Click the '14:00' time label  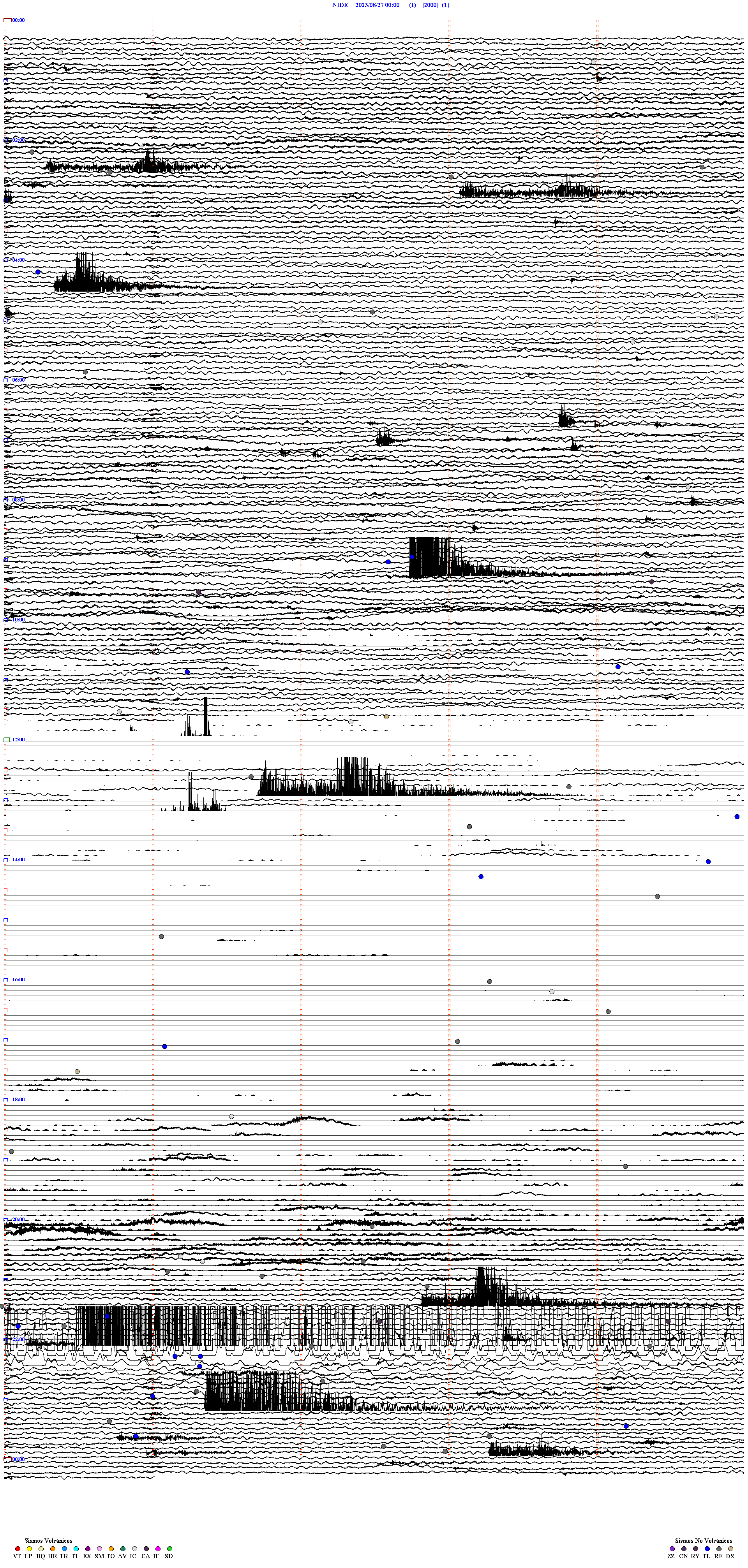click(x=18, y=859)
